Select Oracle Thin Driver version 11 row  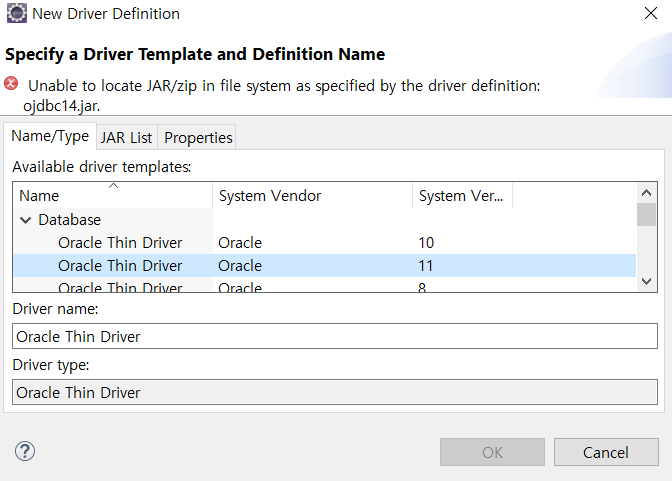(x=324, y=266)
